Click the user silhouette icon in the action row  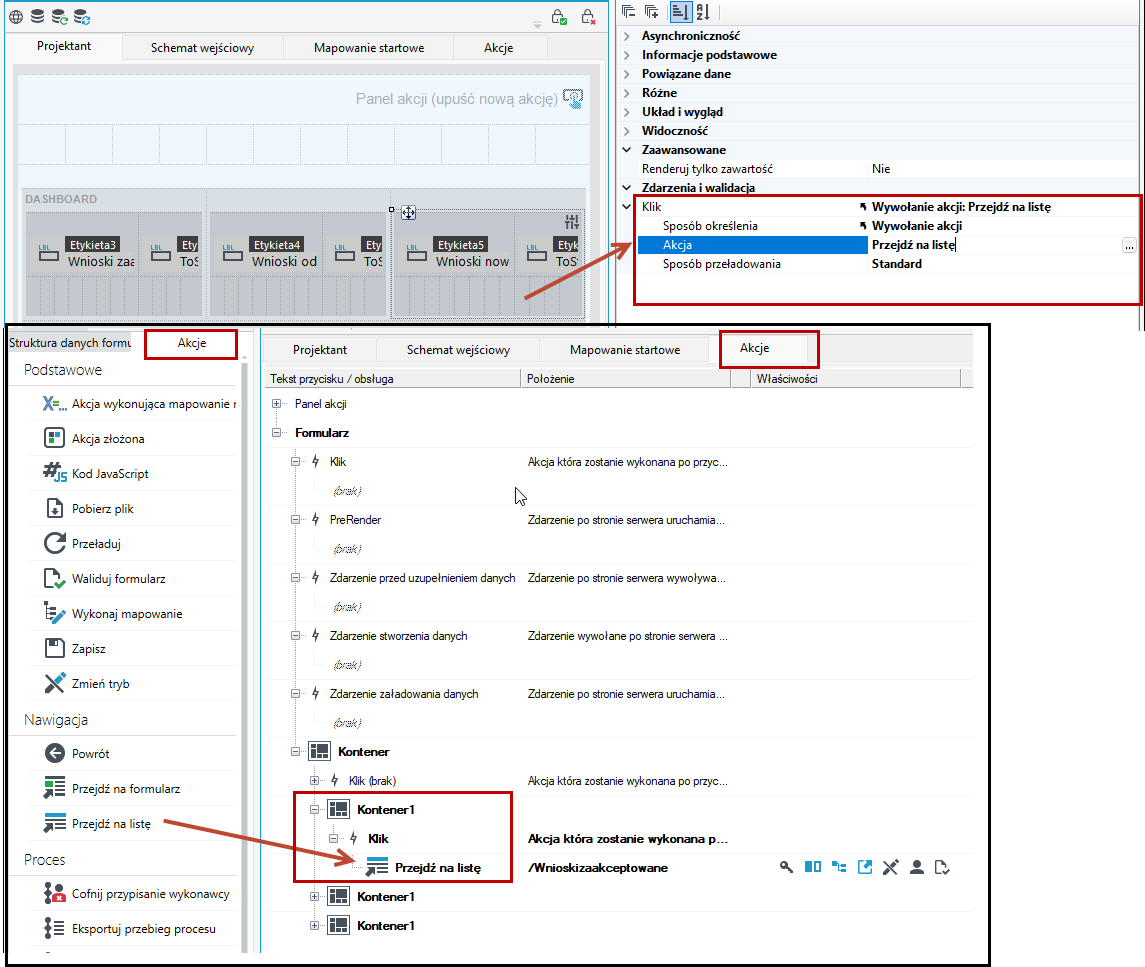click(917, 867)
